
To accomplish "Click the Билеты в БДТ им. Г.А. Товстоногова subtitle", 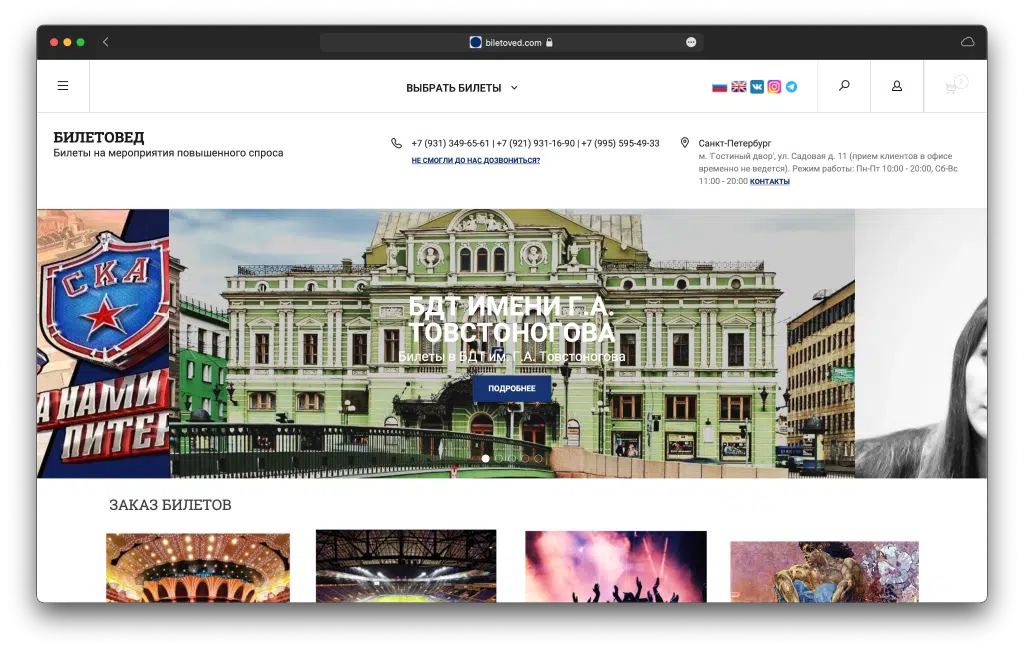I will click(x=512, y=357).
